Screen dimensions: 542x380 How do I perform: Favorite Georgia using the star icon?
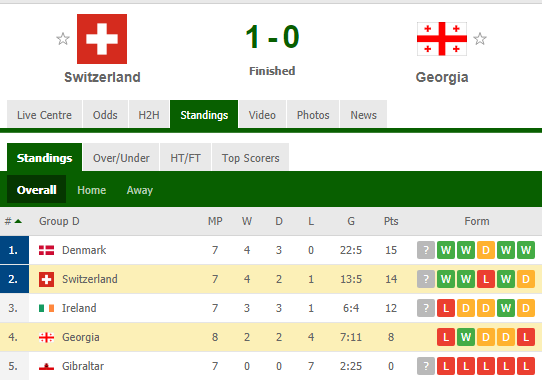click(480, 39)
